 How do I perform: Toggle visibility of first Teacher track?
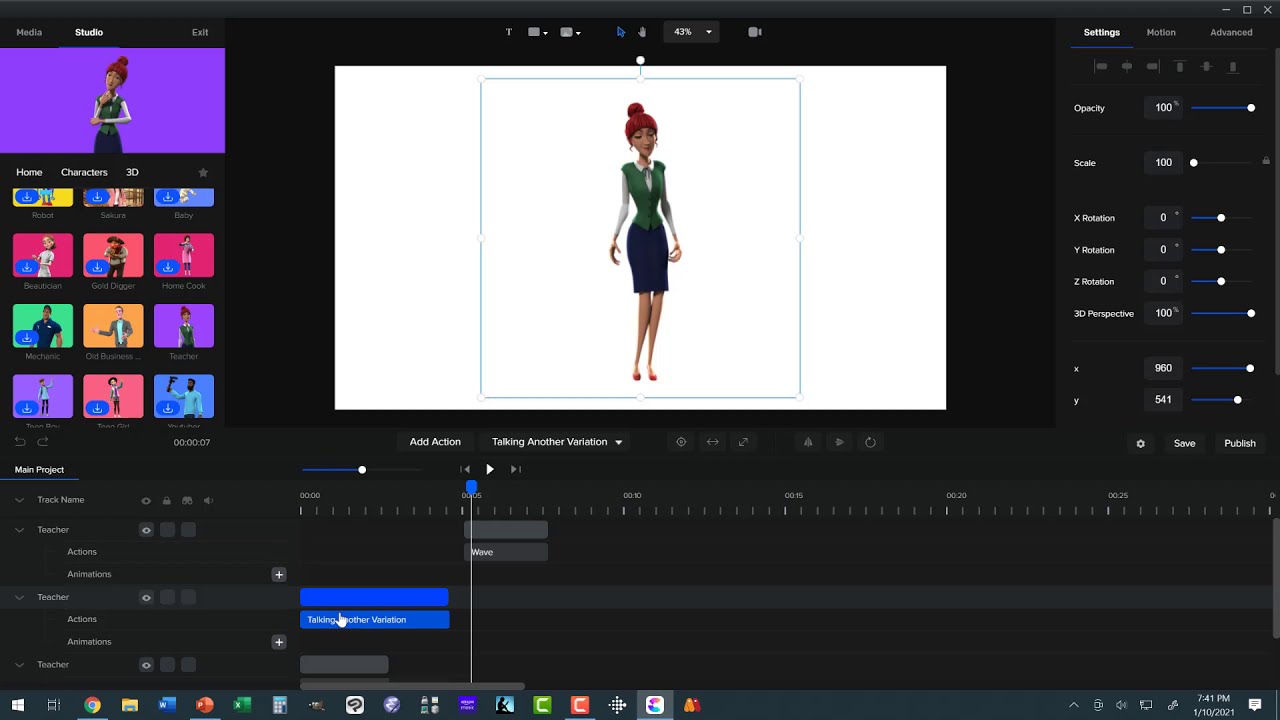(146, 530)
